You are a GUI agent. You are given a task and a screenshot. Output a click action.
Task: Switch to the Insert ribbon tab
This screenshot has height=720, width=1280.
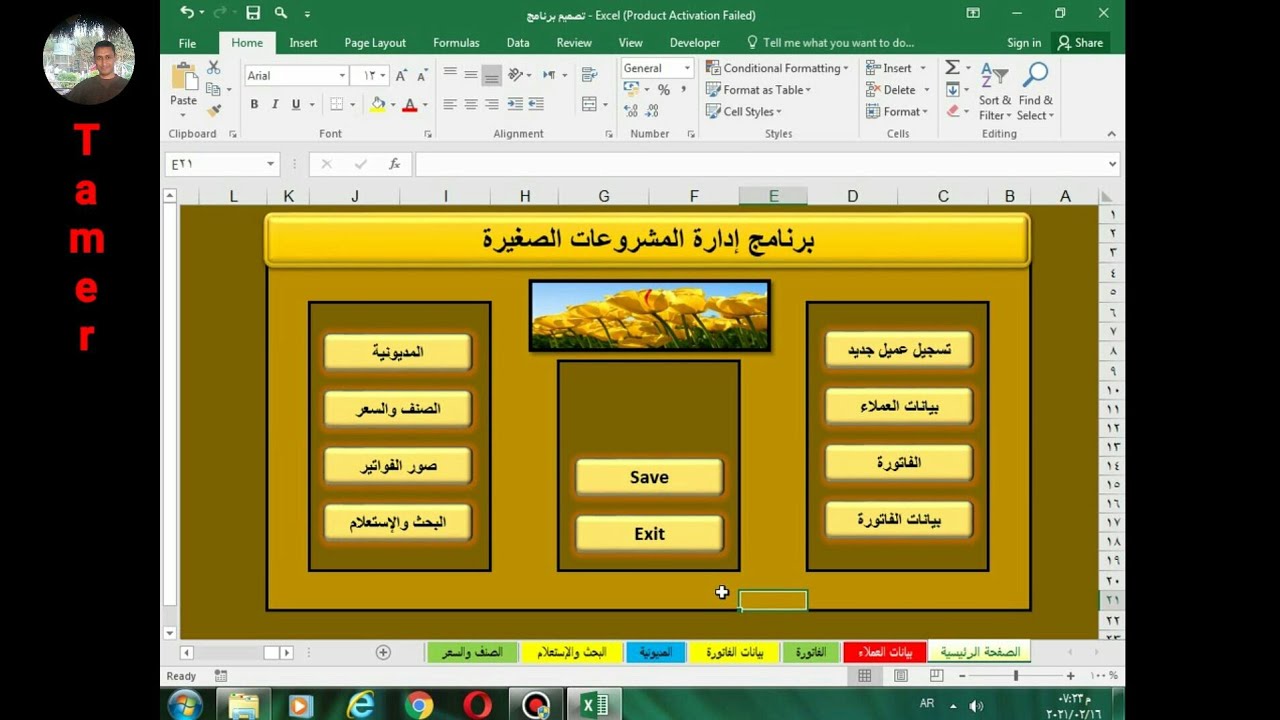tap(303, 43)
